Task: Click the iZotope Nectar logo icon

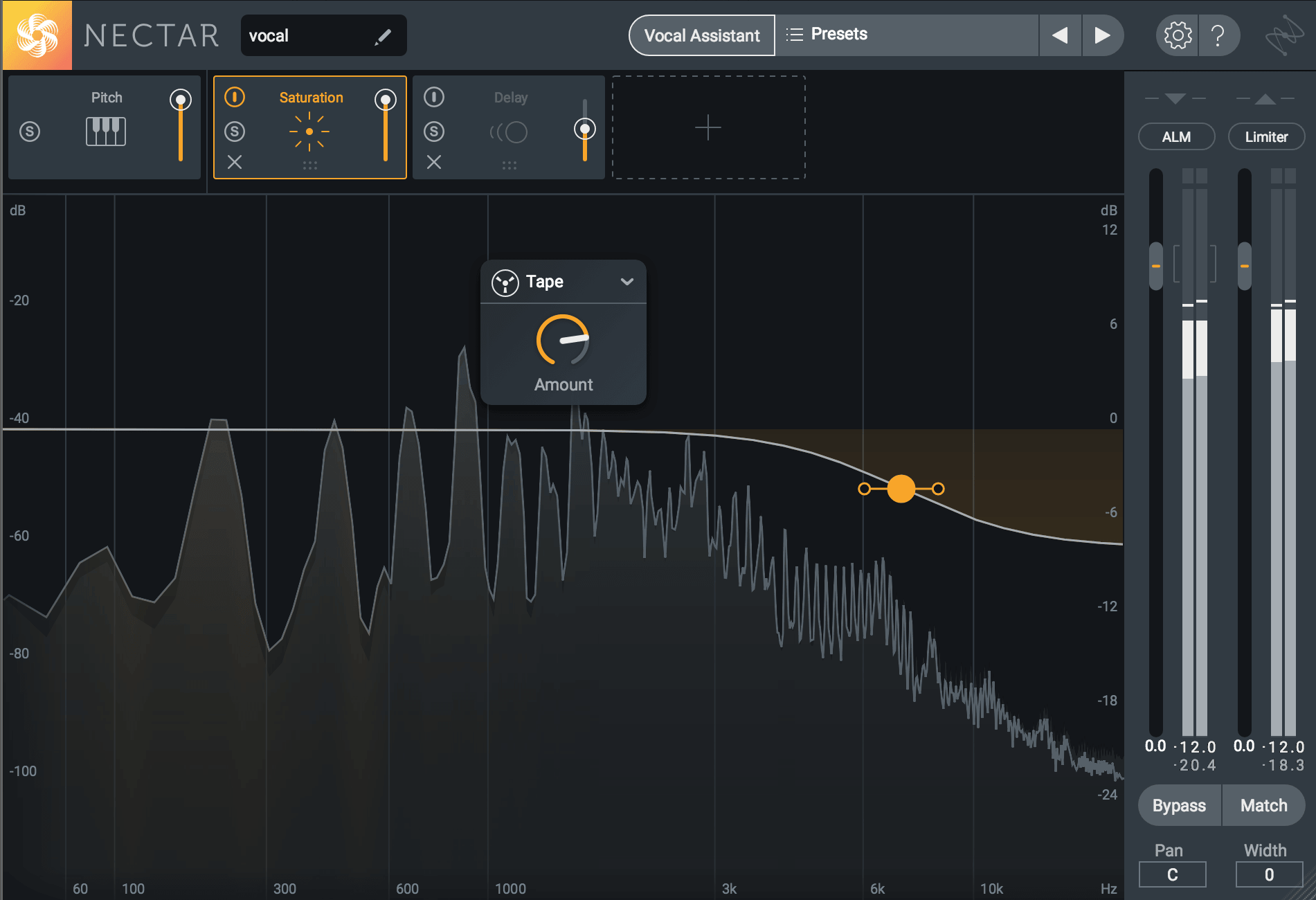Action: pyautogui.click(x=37, y=35)
